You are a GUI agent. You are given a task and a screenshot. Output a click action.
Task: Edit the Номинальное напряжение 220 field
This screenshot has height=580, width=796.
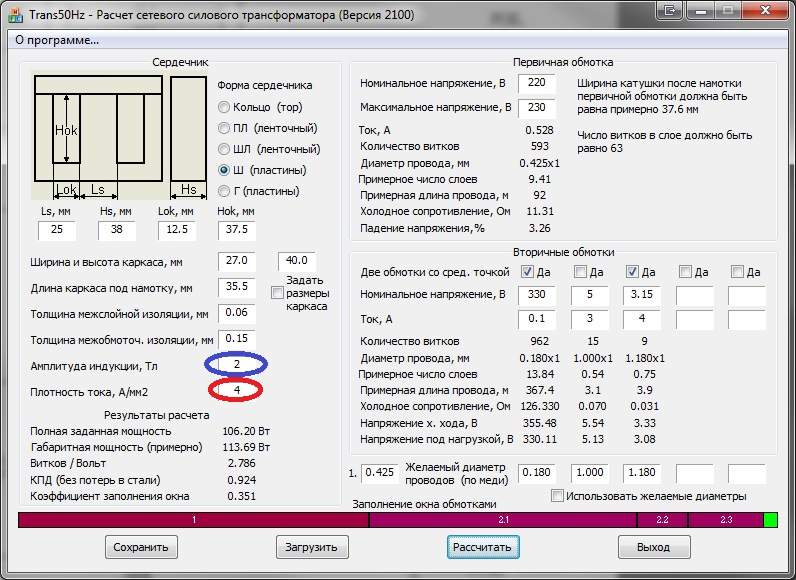pos(537,82)
